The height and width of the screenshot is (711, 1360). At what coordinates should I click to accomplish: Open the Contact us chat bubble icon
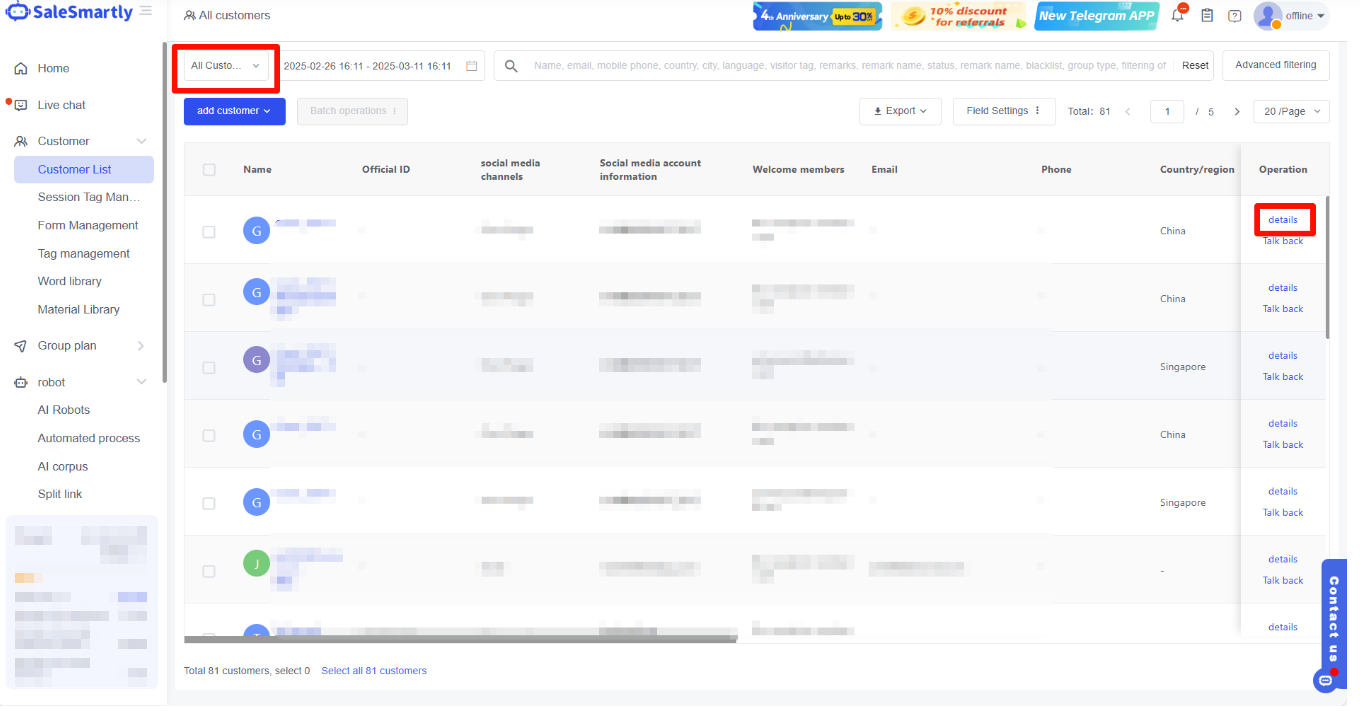point(1326,680)
